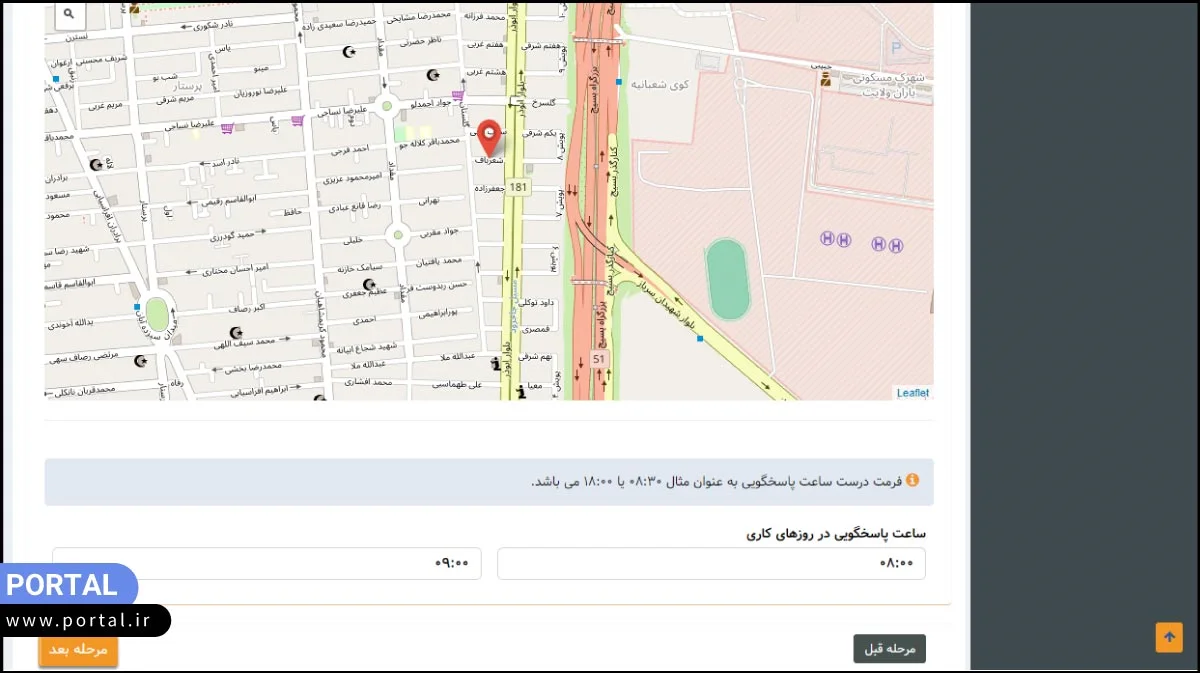Open the Leaflet attribution link
Screen dimensions: 1200x673
pos(912,393)
